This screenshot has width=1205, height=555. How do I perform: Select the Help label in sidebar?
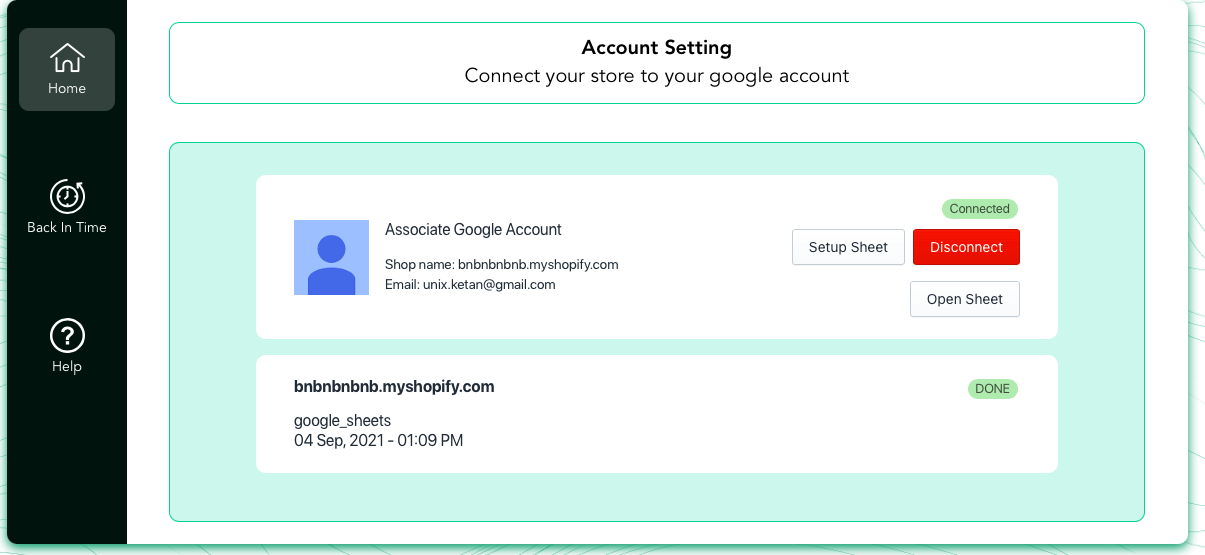pos(67,366)
